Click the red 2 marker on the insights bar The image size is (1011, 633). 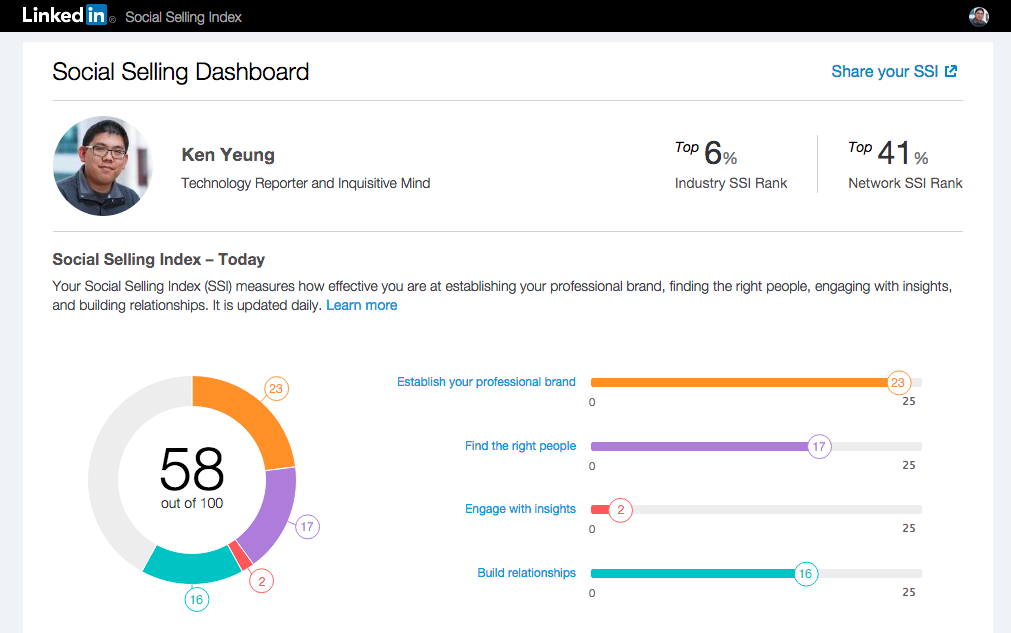pyautogui.click(x=620, y=510)
